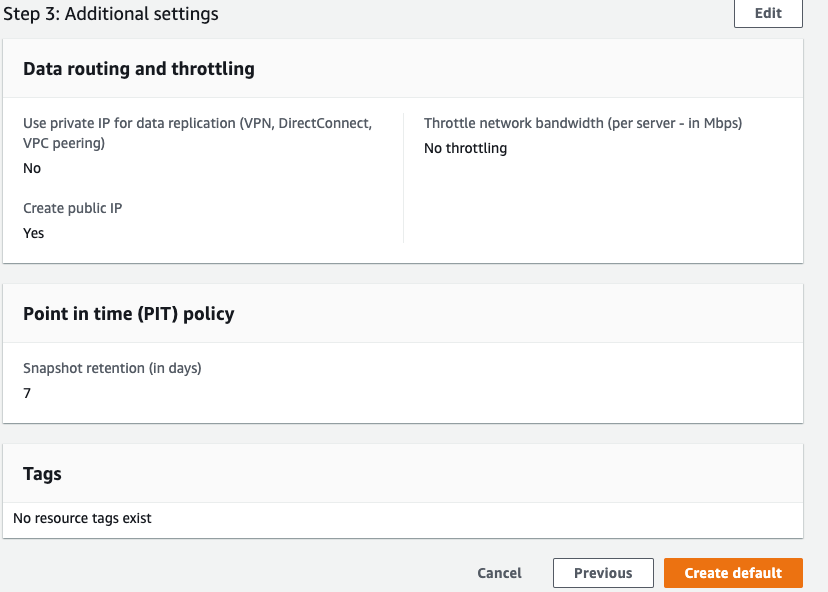
Task: Click the vertical divider in Data routing panel
Action: click(403, 177)
